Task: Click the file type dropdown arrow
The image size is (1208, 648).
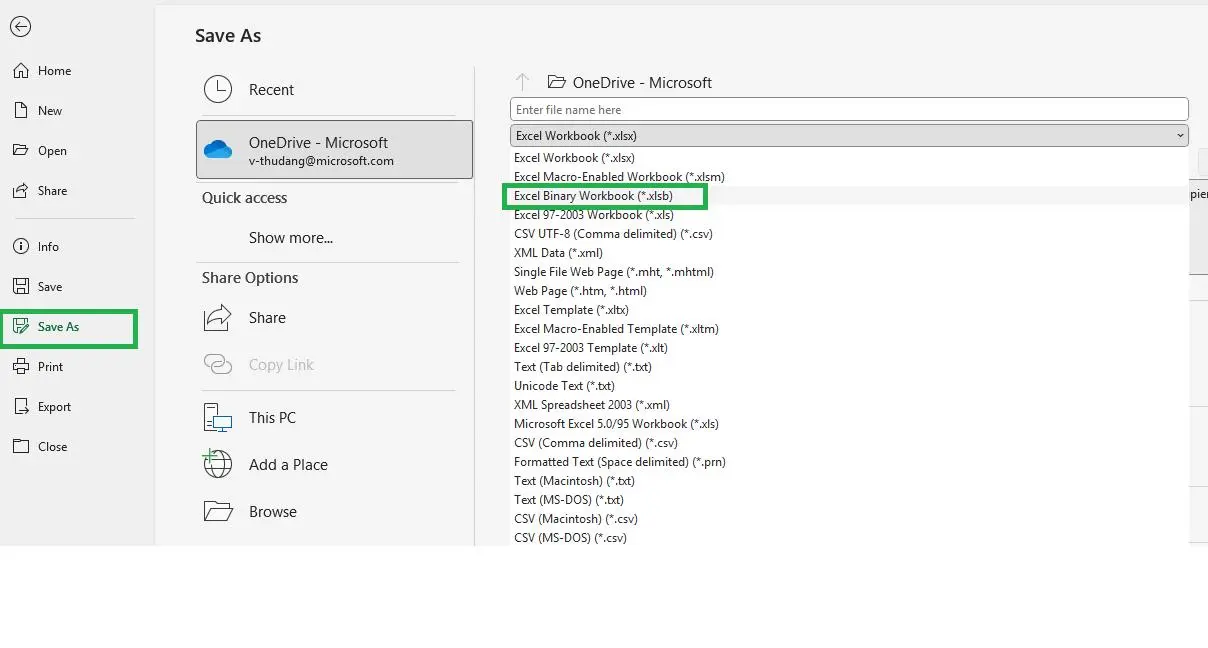Action: click(1180, 136)
